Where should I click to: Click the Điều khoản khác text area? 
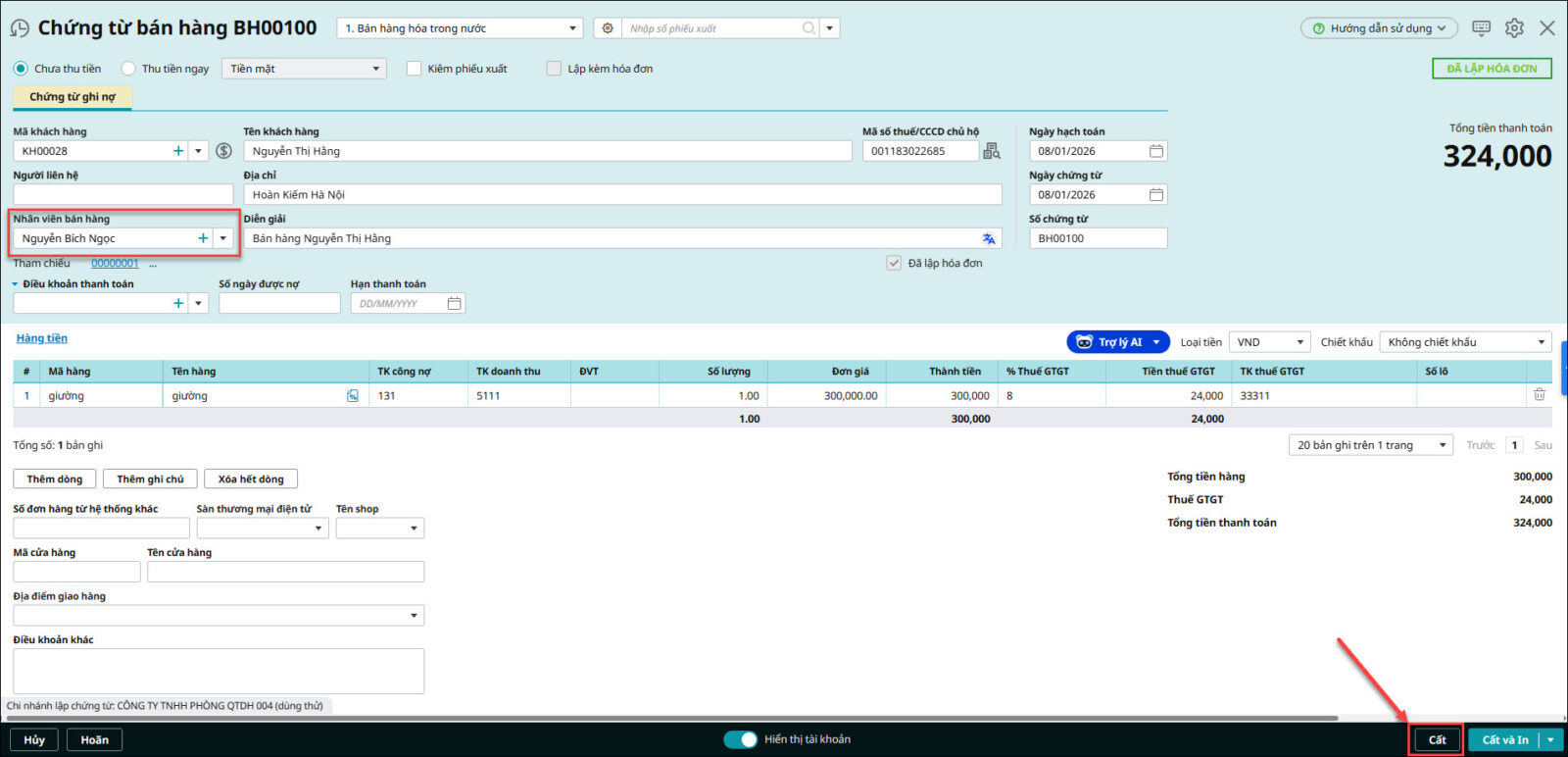tap(219, 671)
